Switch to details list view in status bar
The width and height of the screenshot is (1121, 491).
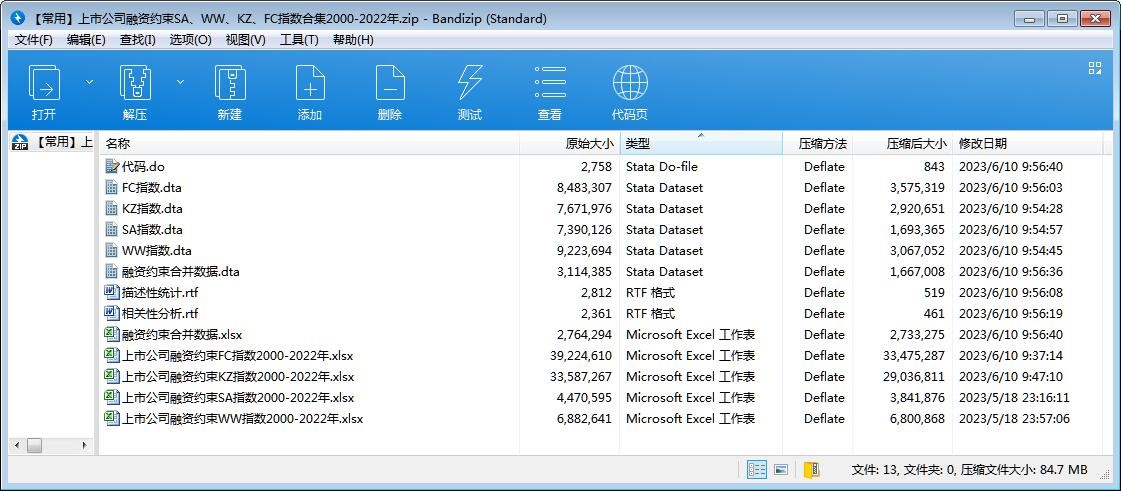point(757,469)
